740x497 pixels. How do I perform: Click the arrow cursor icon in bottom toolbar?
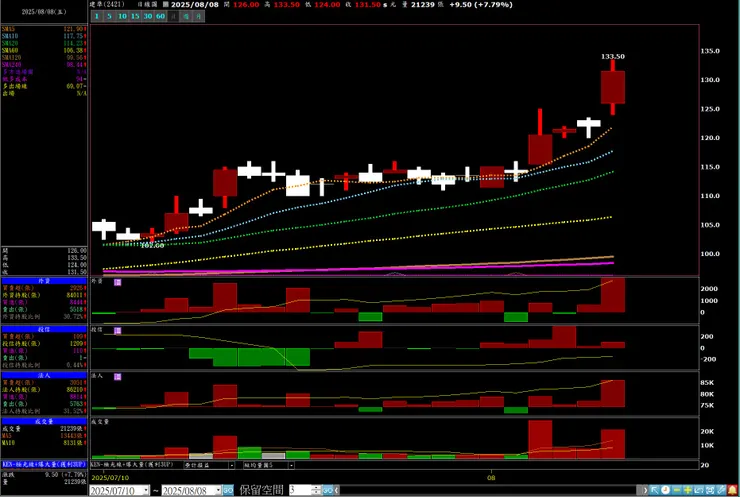(x=654, y=490)
